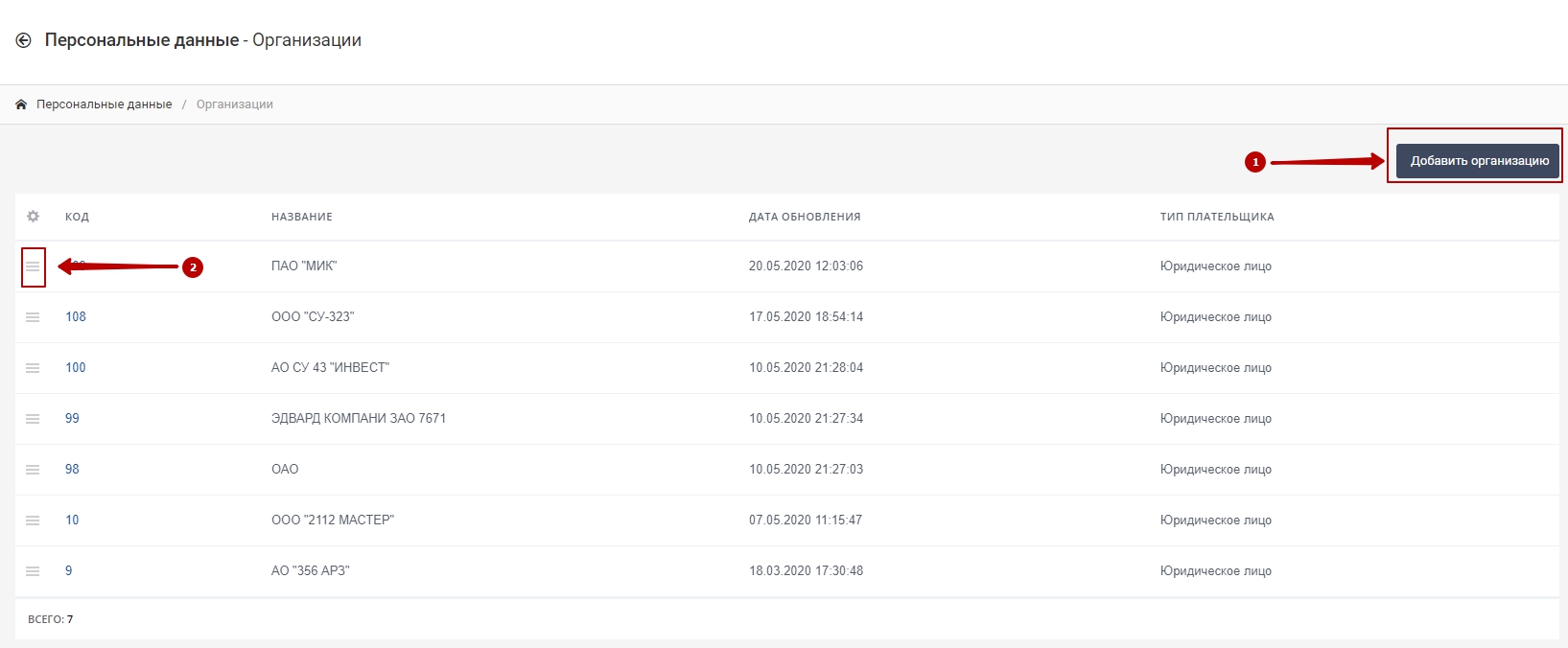Select name cell ООО "СУ-323"

click(313, 317)
